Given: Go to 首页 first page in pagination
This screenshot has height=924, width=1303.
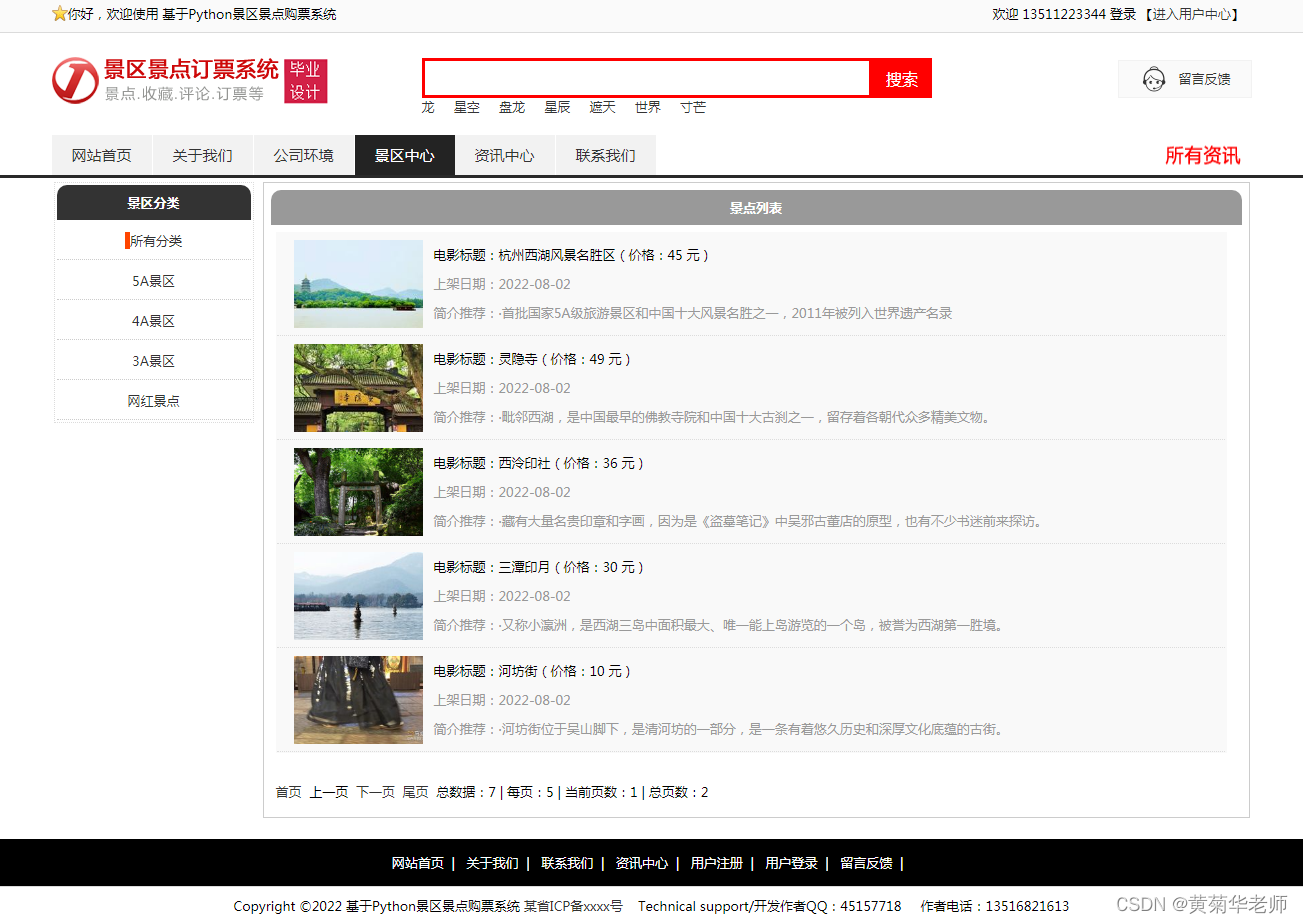Looking at the screenshot, I should coord(288,792).
